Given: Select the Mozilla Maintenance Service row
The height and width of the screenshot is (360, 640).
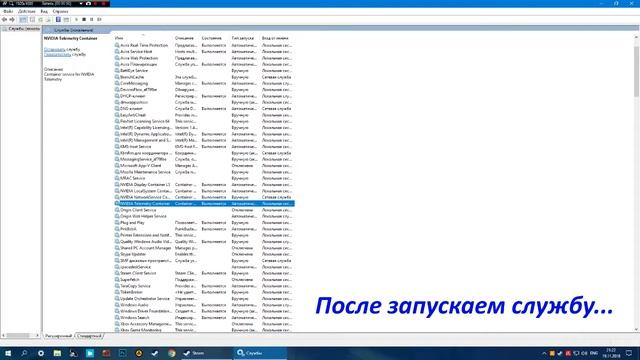Looking at the screenshot, I should click(204, 172).
